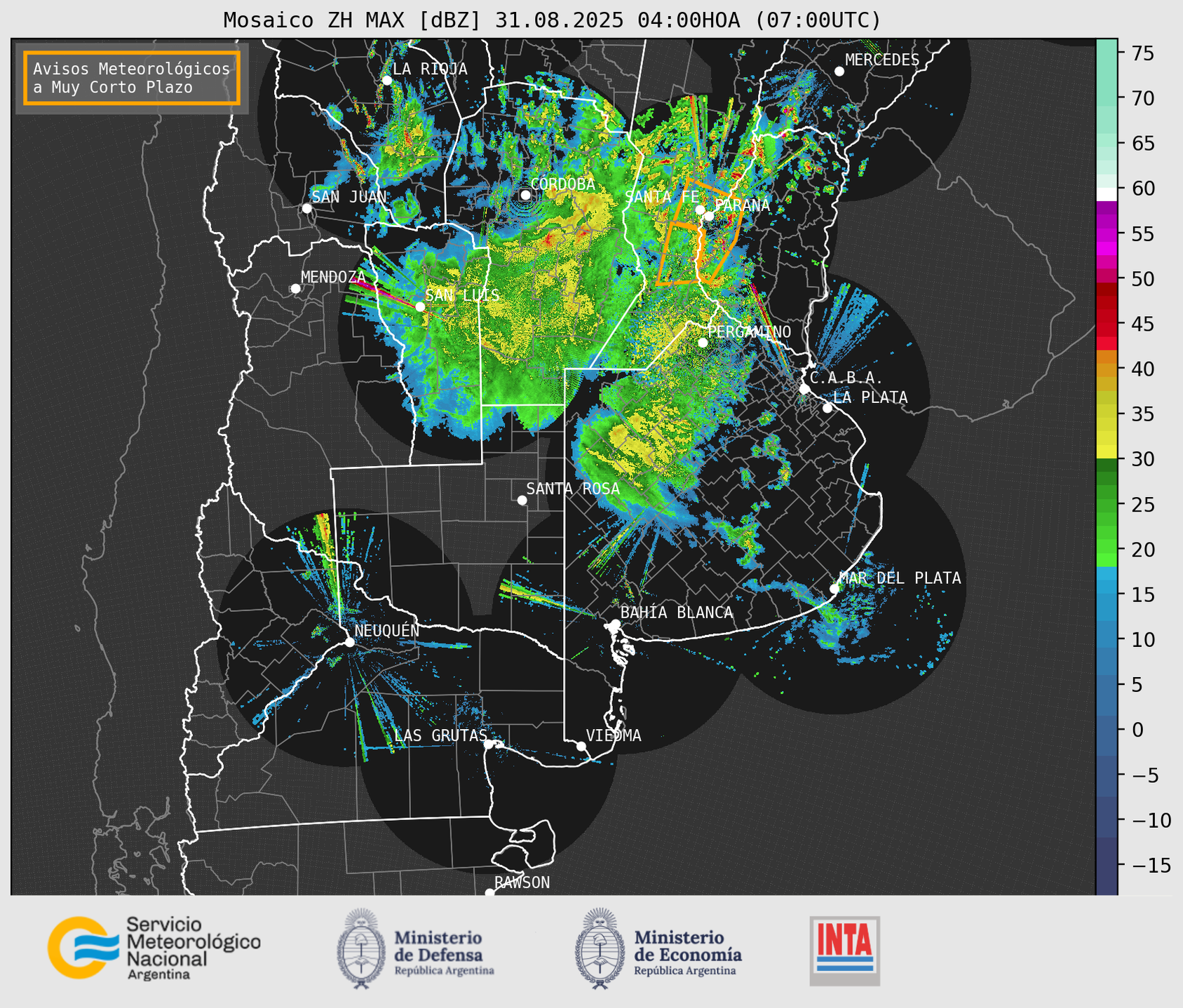Screen dimensions: 1183x1008
Task: Select the Mar del Plata marker dot
Action: (x=834, y=589)
